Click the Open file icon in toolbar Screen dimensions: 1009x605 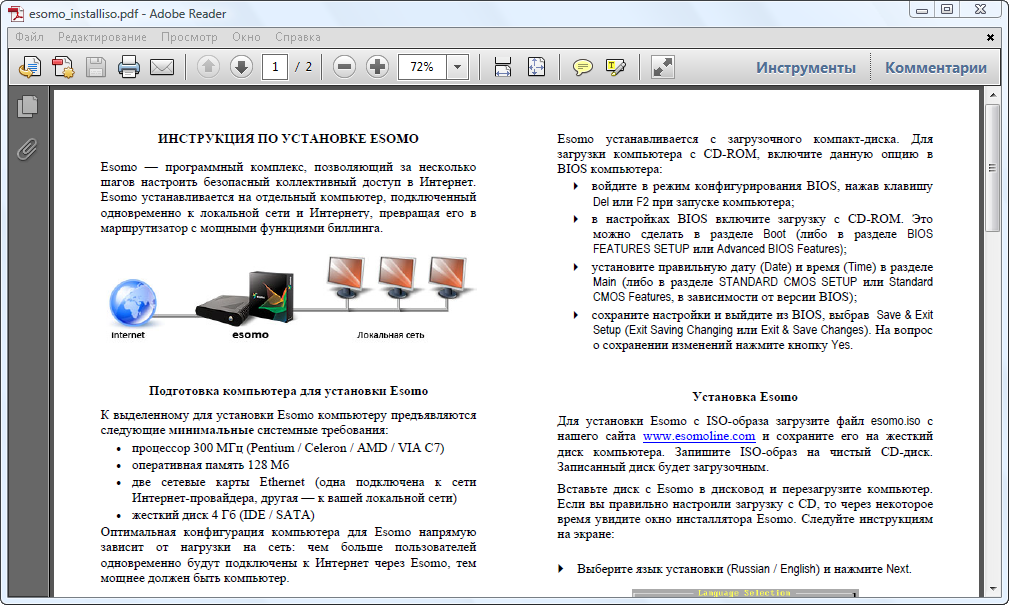click(30, 67)
